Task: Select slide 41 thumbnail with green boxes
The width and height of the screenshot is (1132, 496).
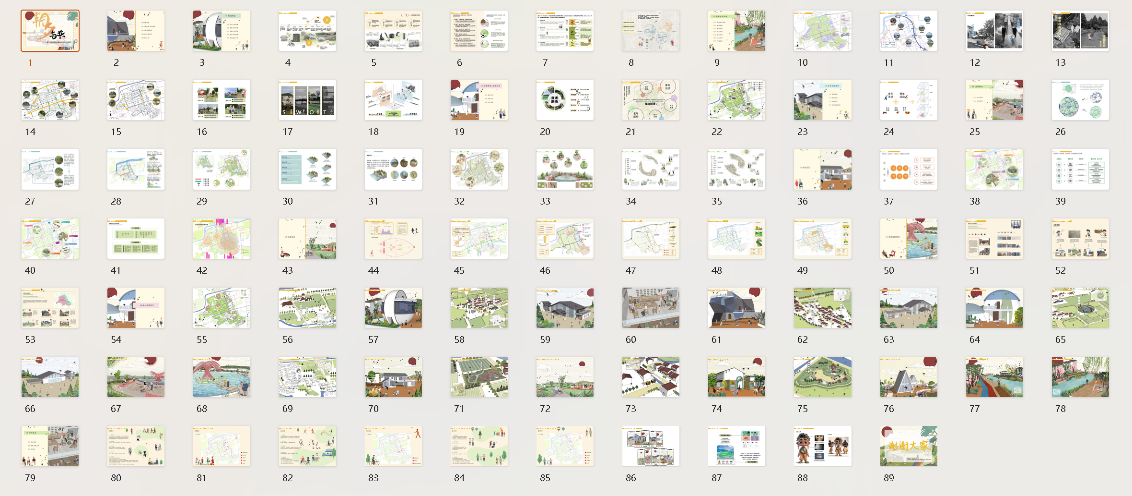Action: coord(136,239)
